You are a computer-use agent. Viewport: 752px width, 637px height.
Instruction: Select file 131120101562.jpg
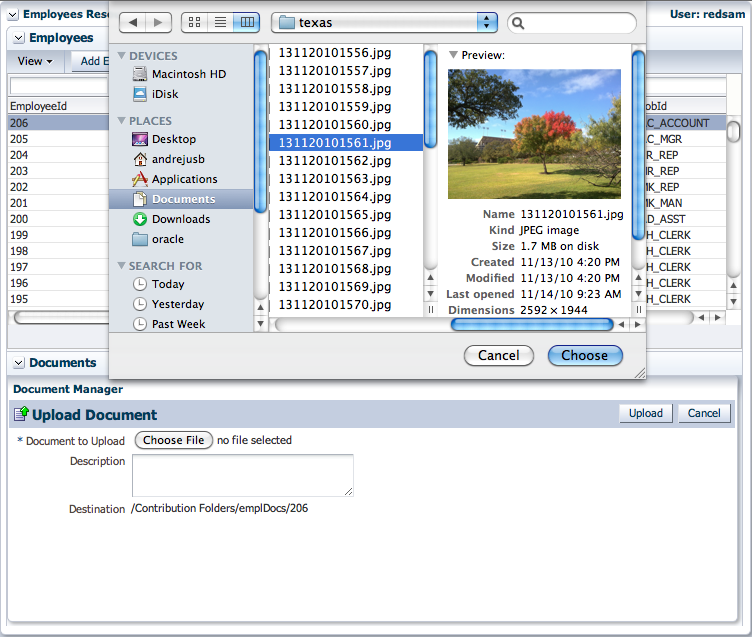coord(346,161)
